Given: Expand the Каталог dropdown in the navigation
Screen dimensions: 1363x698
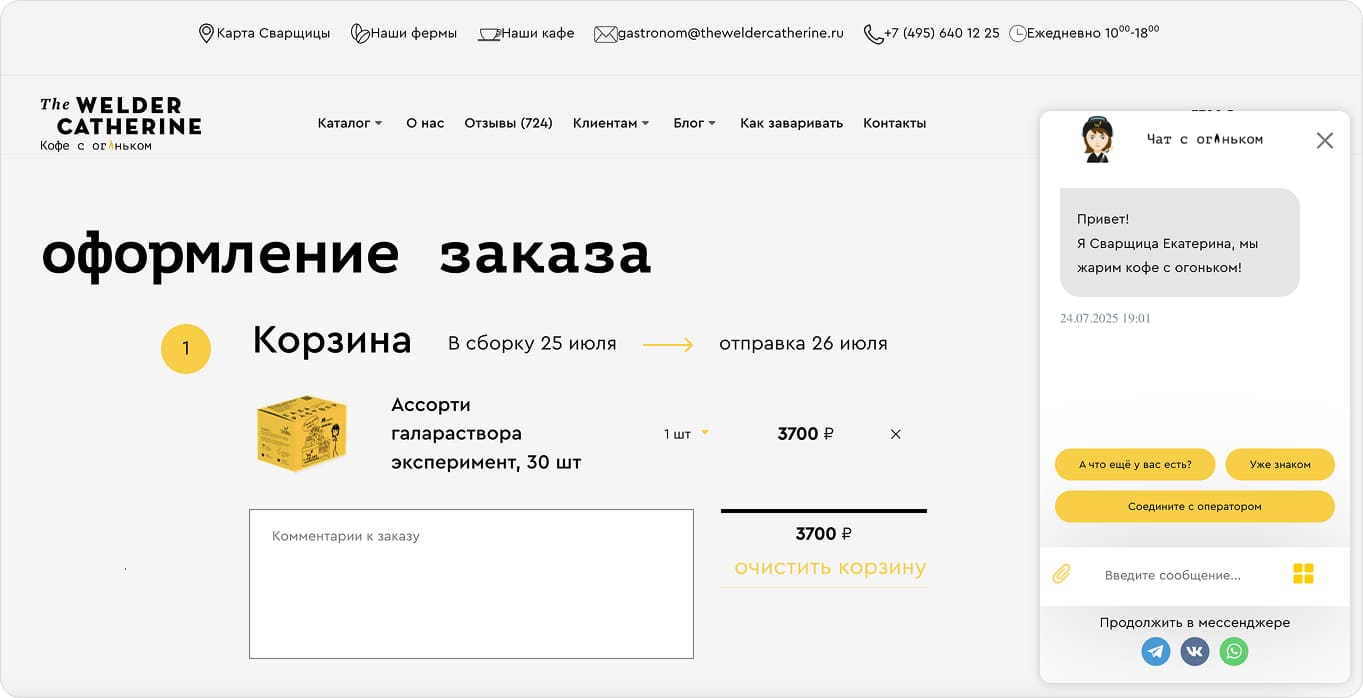Looking at the screenshot, I should click(x=348, y=123).
